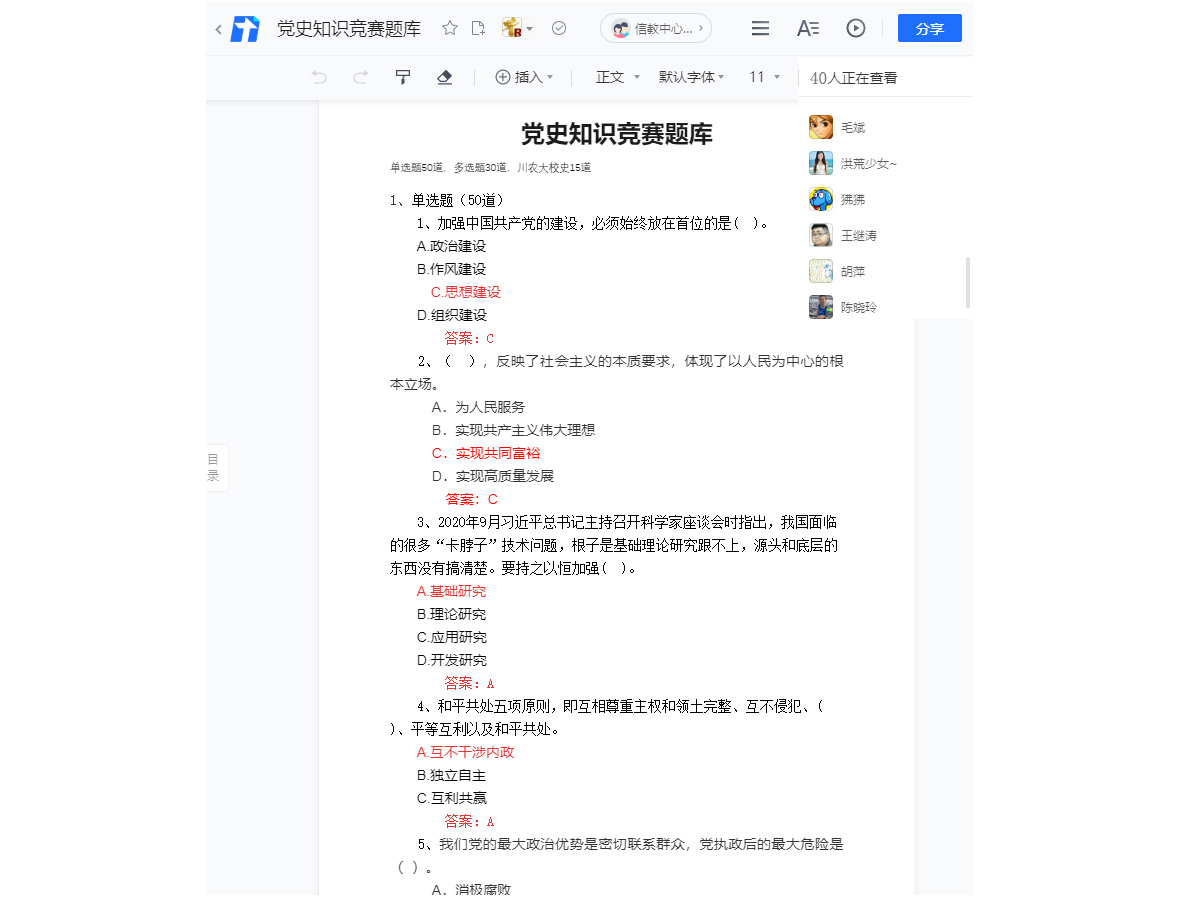
Task: Select the clear formatting eraser tool
Action: click(x=444, y=76)
